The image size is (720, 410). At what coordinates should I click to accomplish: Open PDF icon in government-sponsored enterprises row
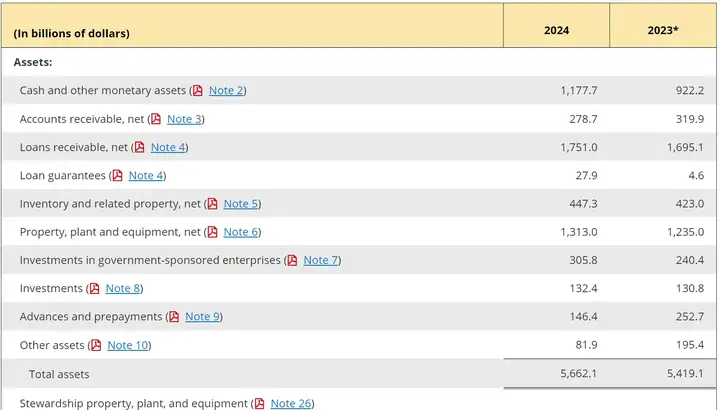pos(292,260)
